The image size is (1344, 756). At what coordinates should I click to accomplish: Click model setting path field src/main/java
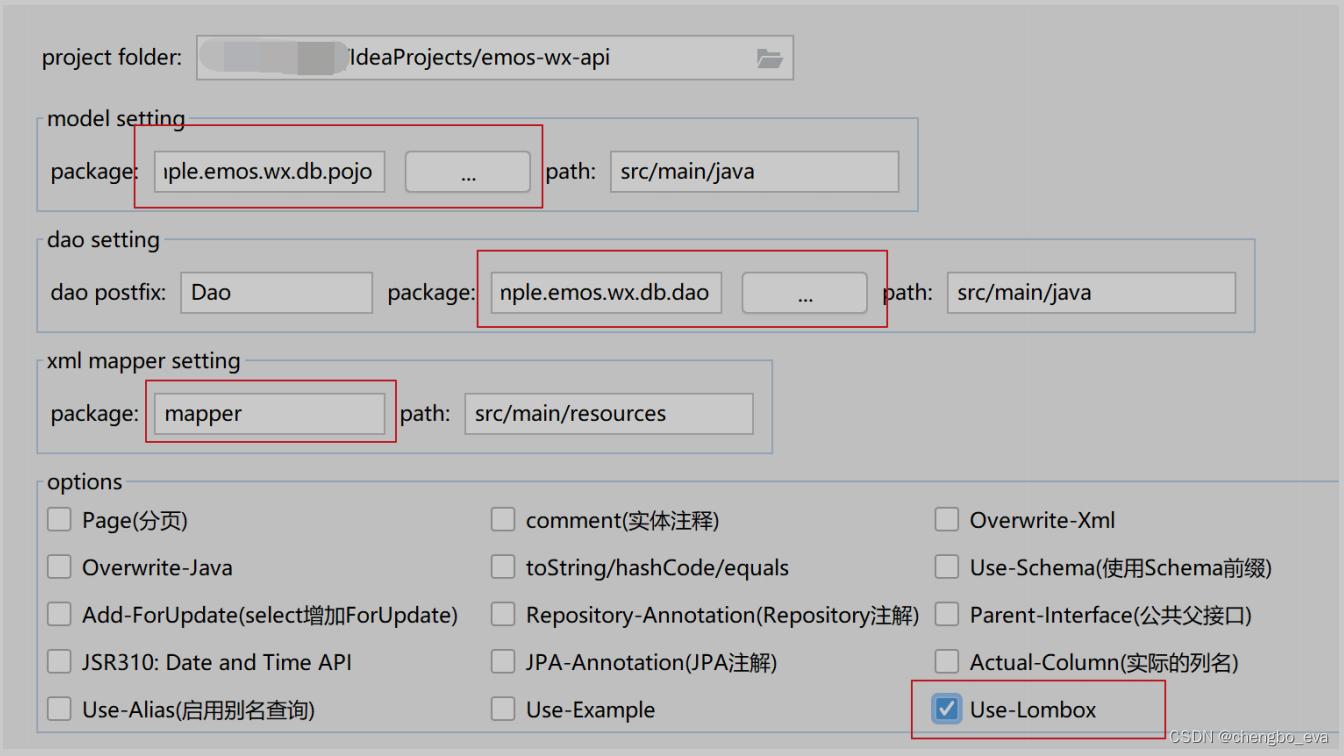(x=754, y=172)
